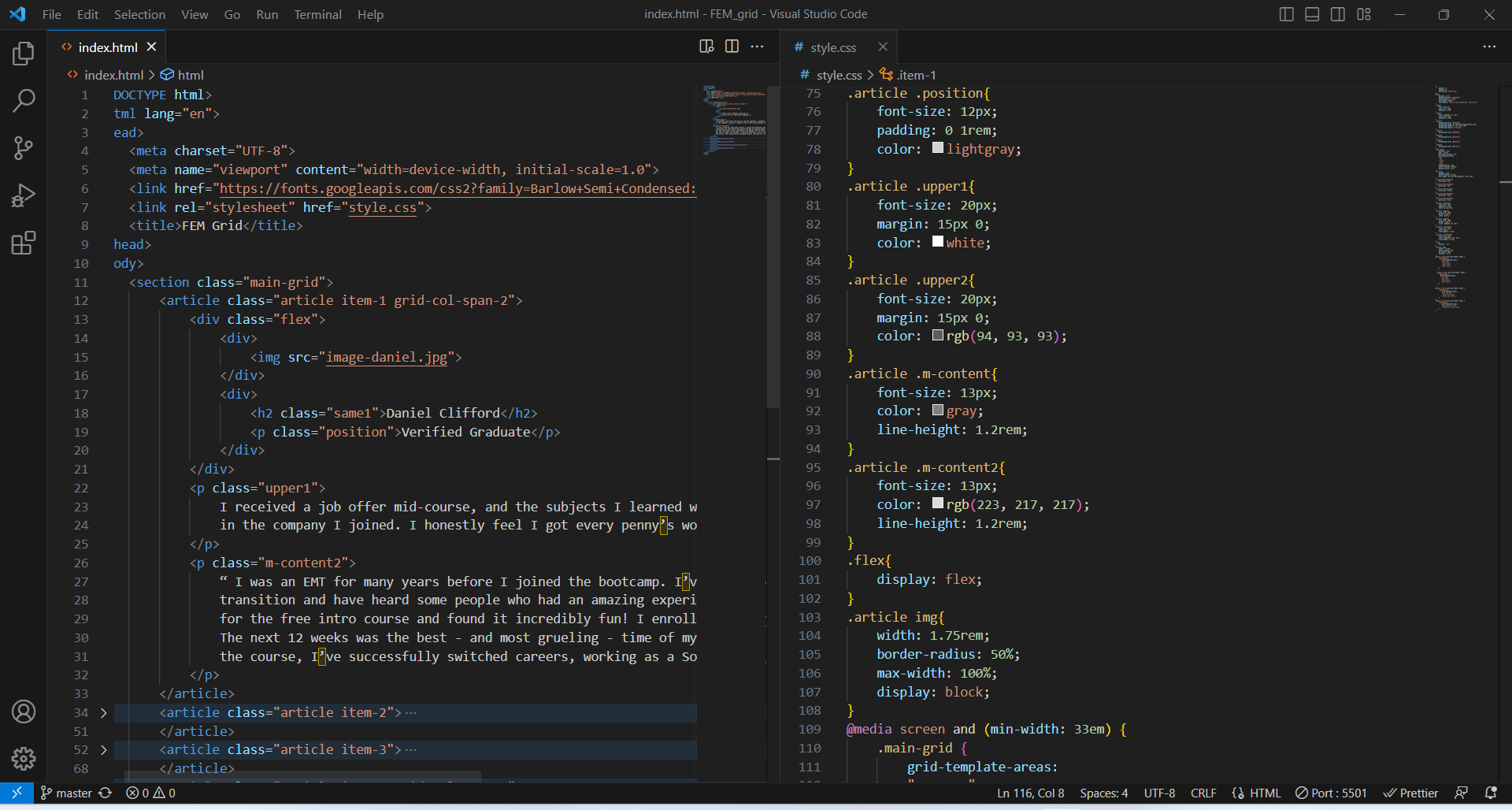The width and height of the screenshot is (1512, 810).
Task: Open the Notifications bell
Action: click(x=1492, y=793)
